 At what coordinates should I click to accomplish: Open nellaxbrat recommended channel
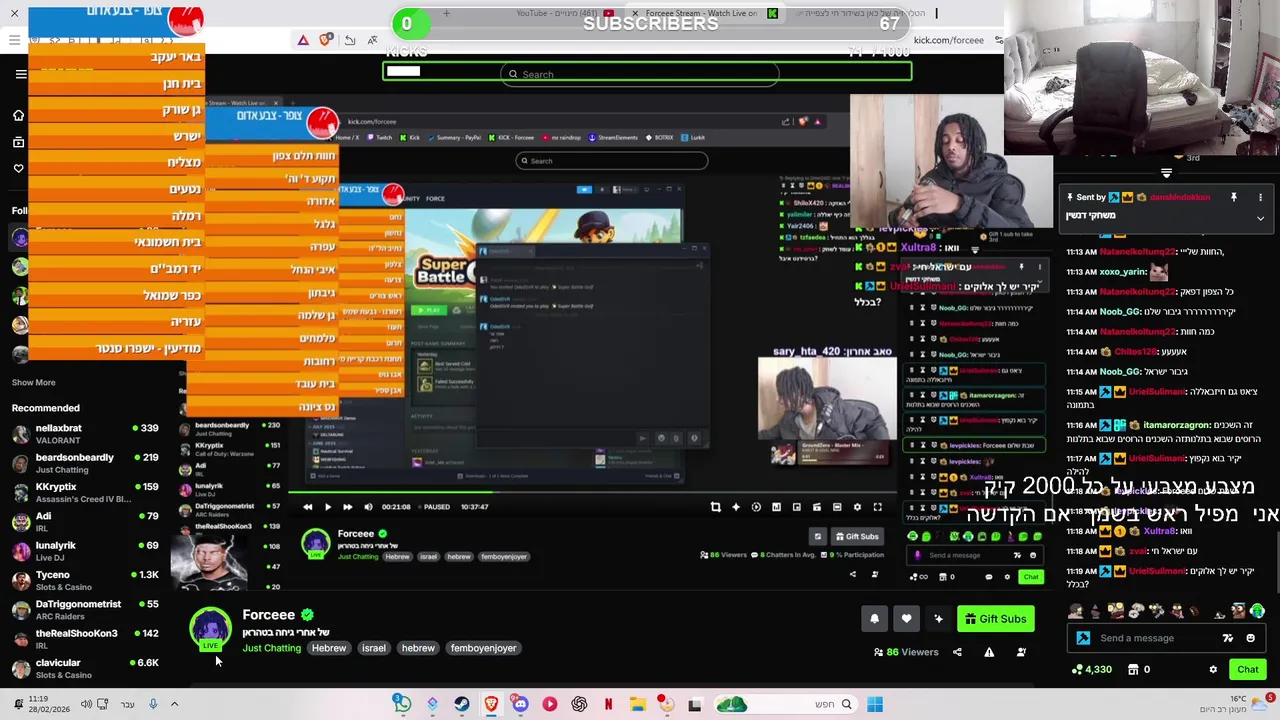pyautogui.click(x=85, y=434)
